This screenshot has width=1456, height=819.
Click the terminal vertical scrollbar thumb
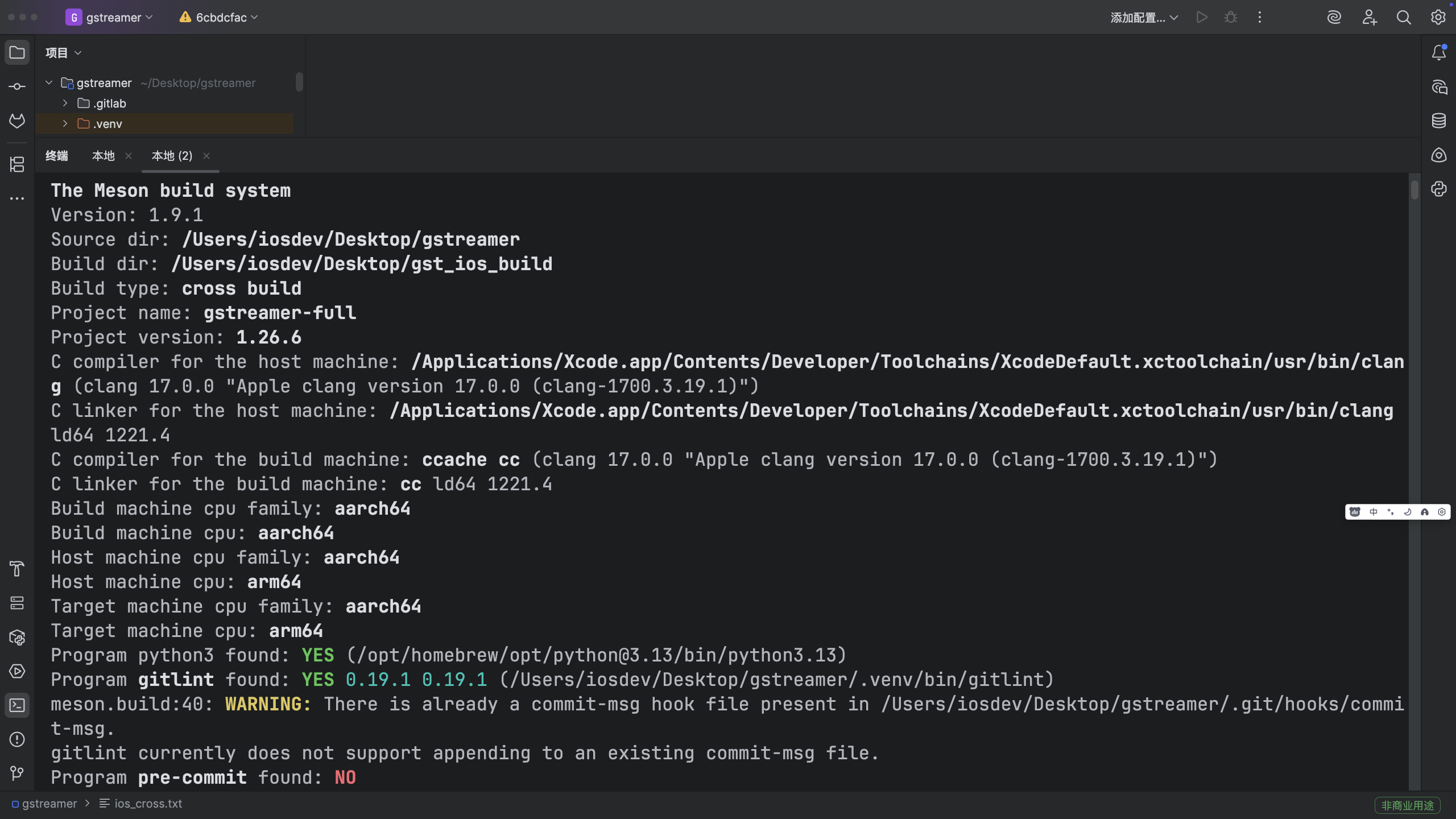point(1414,189)
